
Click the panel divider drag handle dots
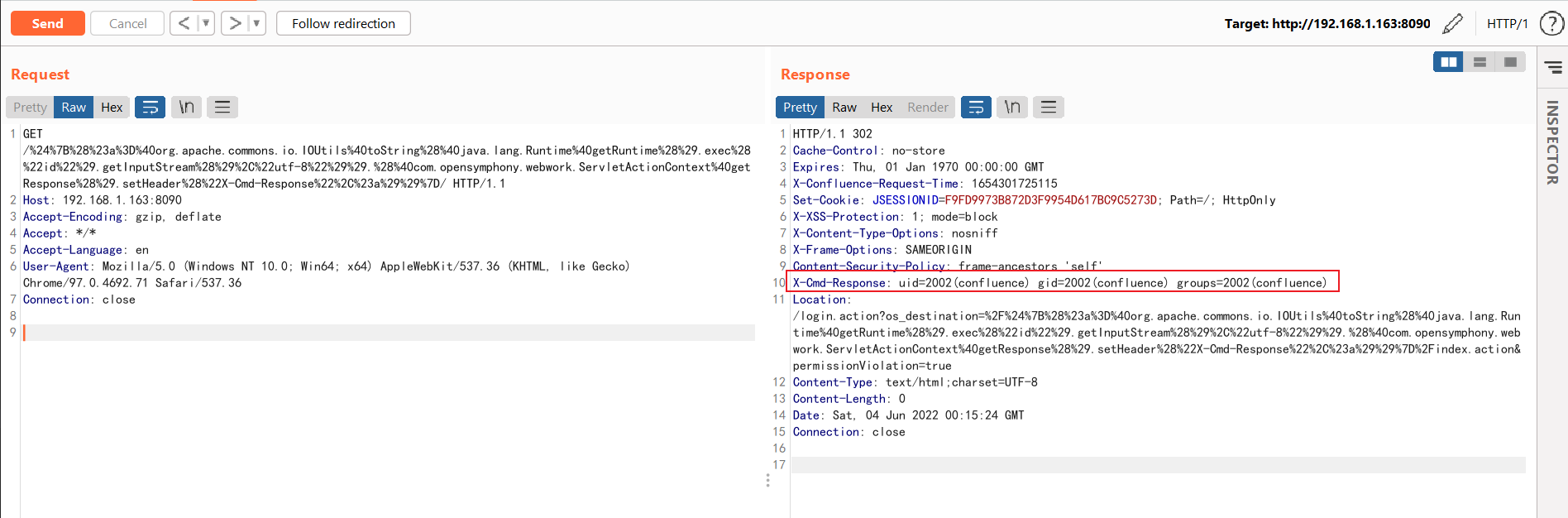[767, 480]
